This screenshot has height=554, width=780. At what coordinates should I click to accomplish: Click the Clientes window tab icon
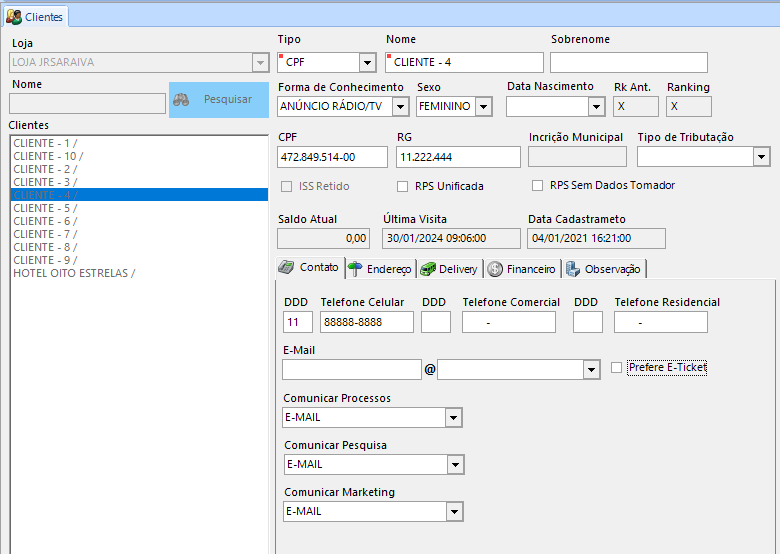pyautogui.click(x=13, y=17)
